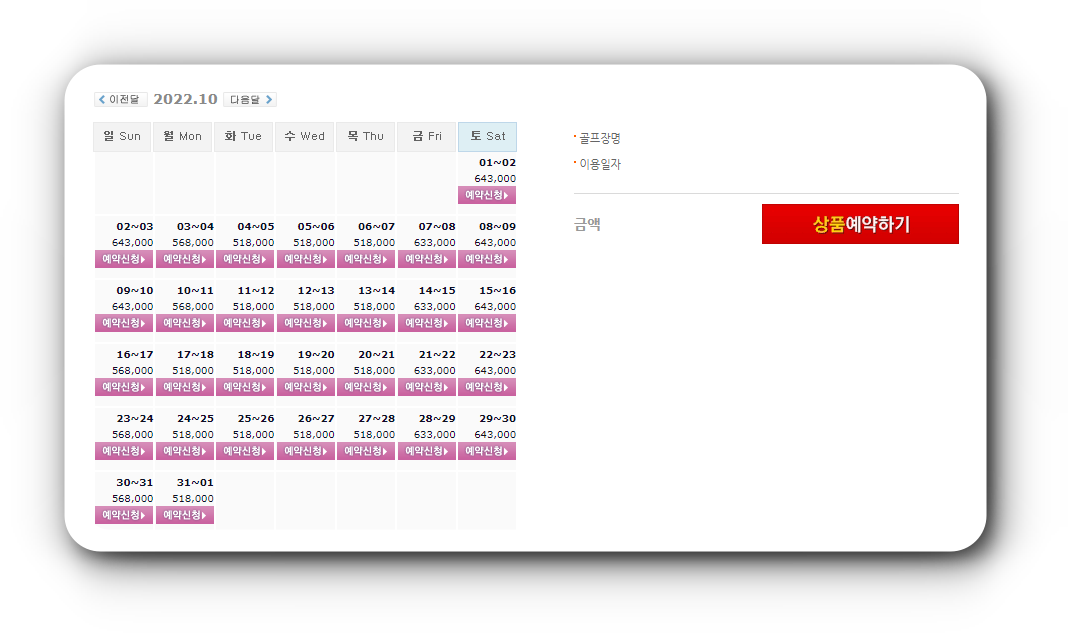Request reservation for 03~04
The image size is (1068, 633).
point(185,259)
